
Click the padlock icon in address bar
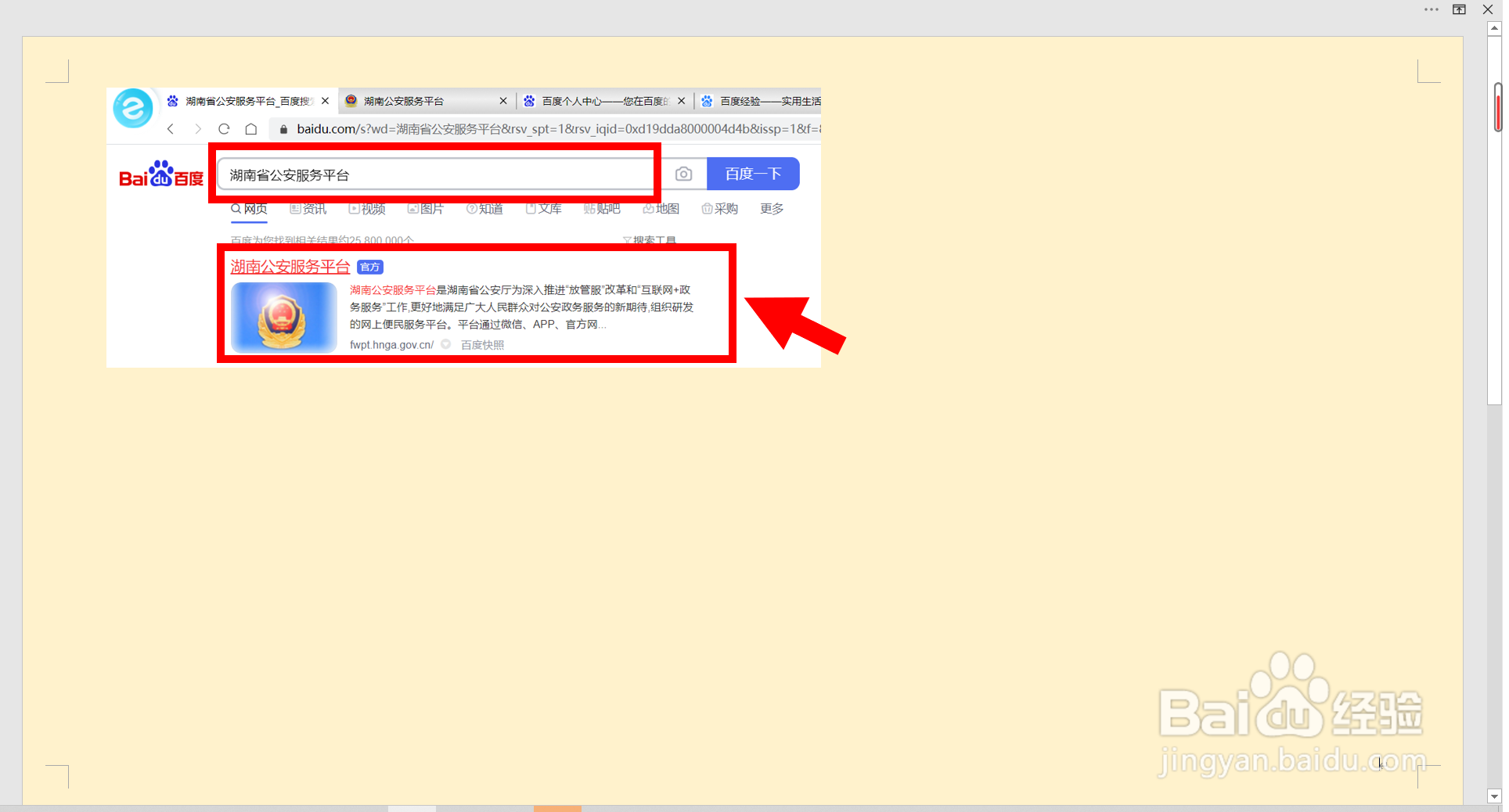[x=284, y=129]
